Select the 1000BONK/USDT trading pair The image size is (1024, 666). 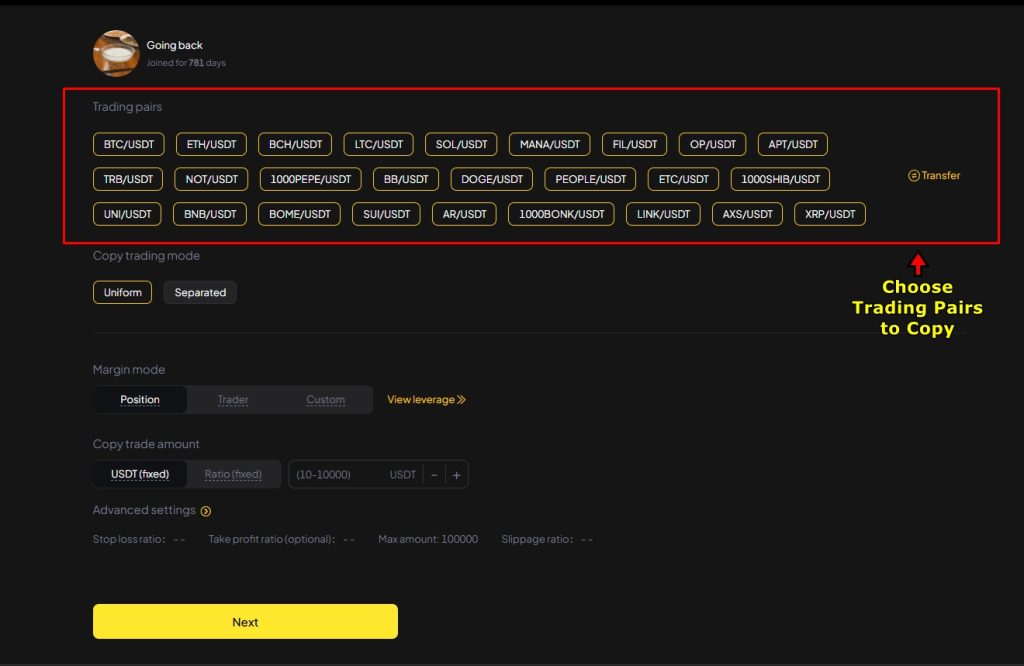[x=560, y=214]
